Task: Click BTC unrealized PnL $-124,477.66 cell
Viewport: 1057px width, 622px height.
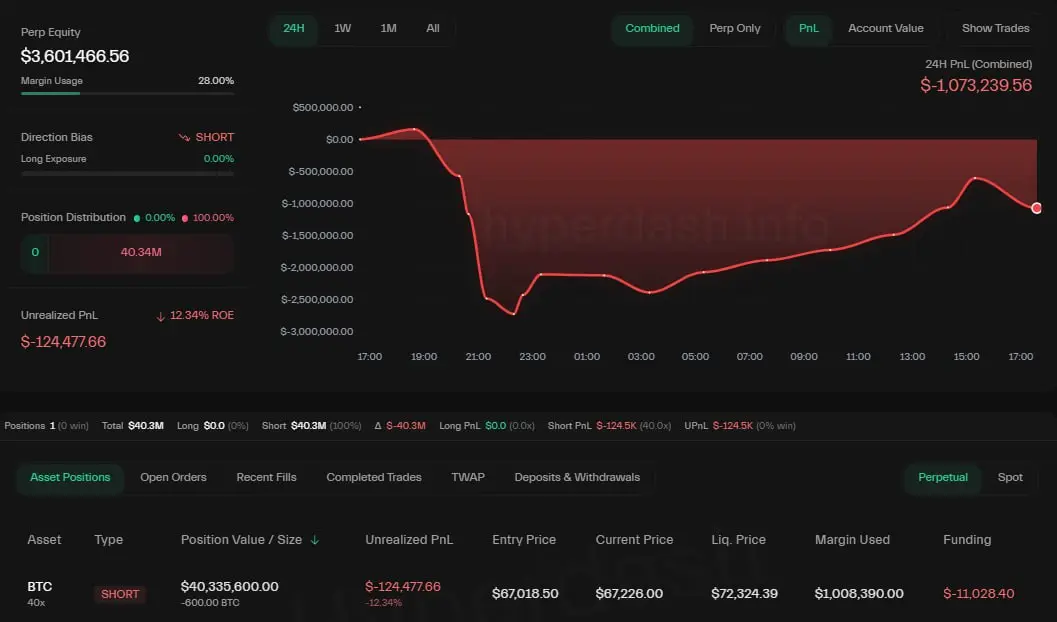Action: click(x=402, y=587)
